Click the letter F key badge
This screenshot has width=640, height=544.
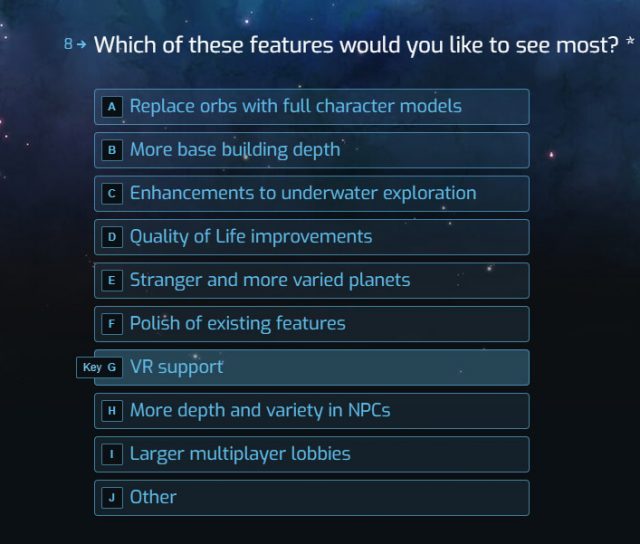(112, 324)
